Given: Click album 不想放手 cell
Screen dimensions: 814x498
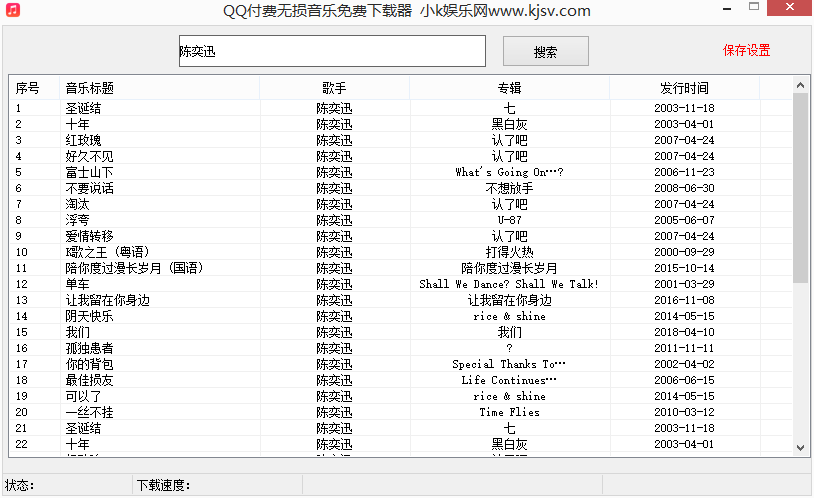Looking at the screenshot, I should coord(509,189).
